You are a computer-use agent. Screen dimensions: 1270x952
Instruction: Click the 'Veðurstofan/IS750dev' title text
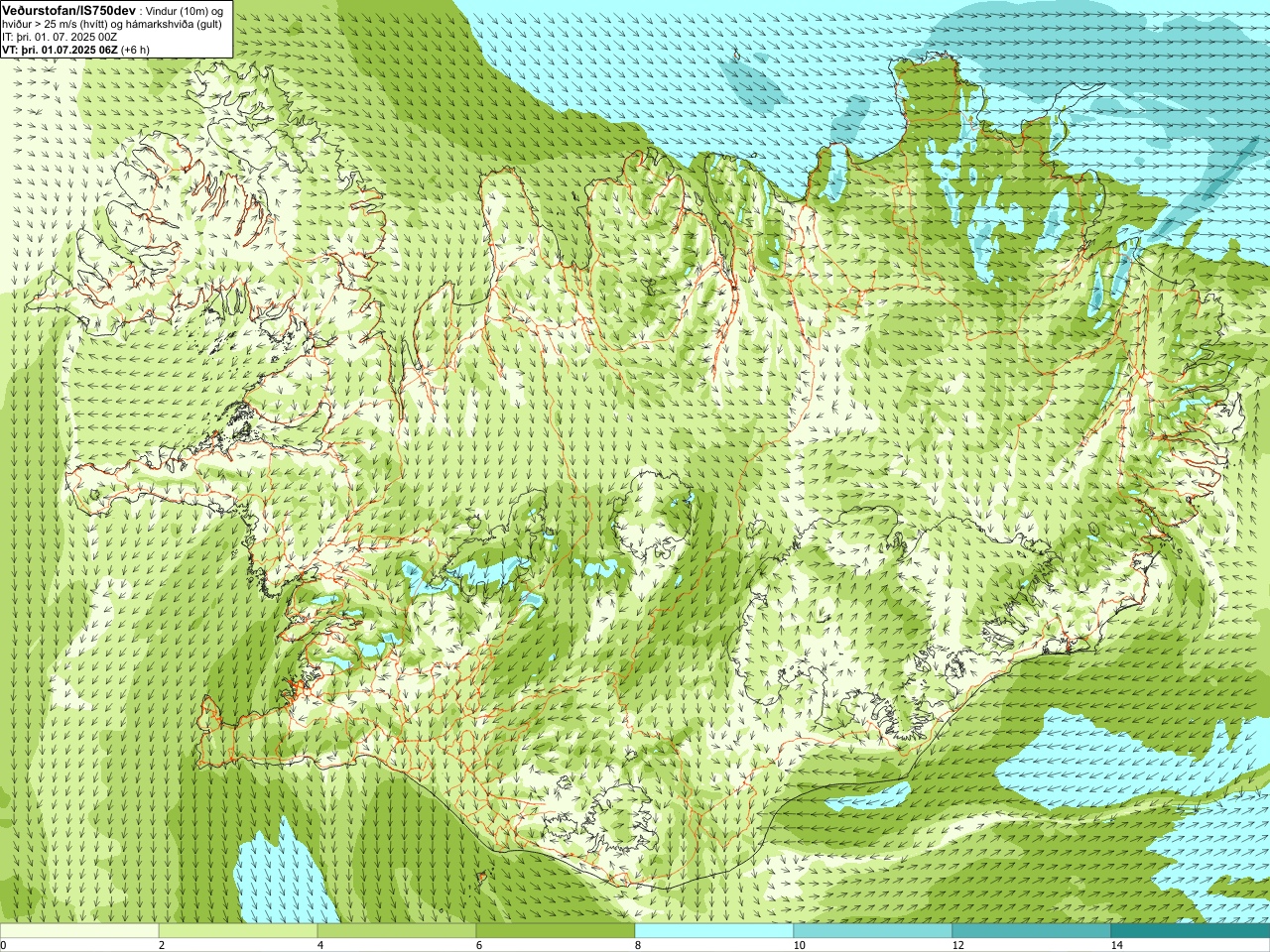click(x=68, y=9)
